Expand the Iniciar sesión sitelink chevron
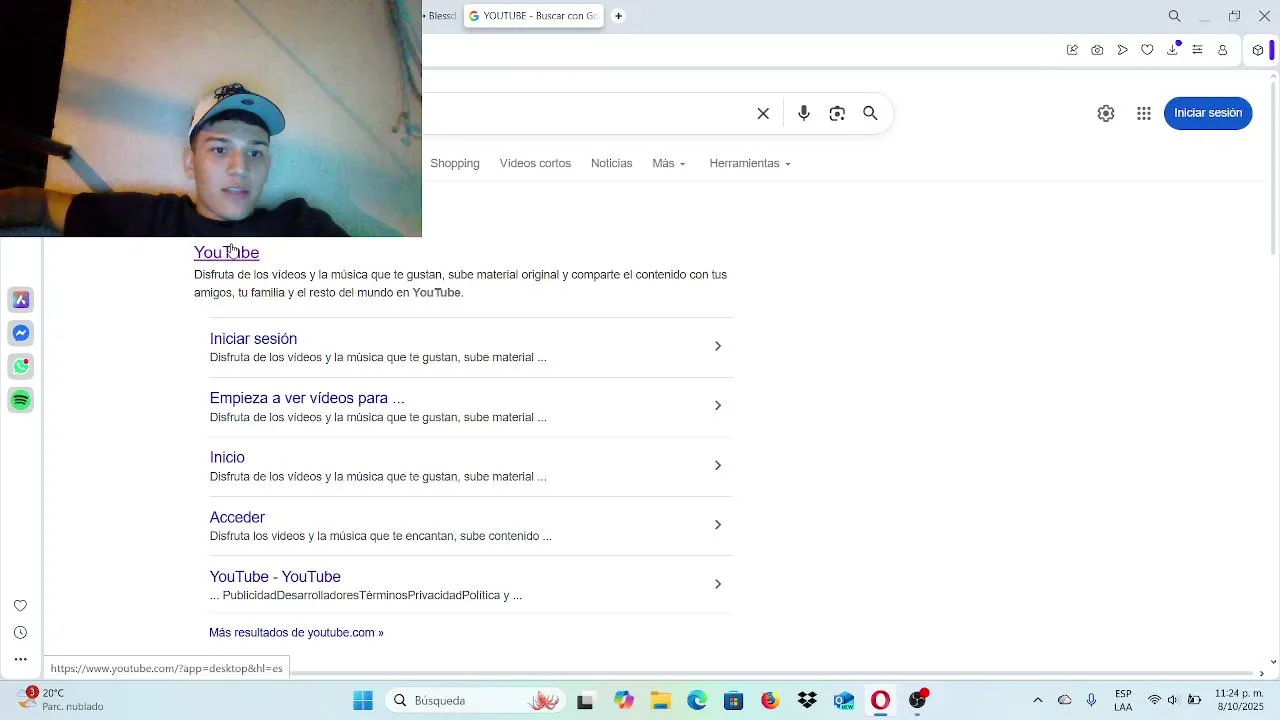Image resolution: width=1280 pixels, height=720 pixels. [x=717, y=346]
